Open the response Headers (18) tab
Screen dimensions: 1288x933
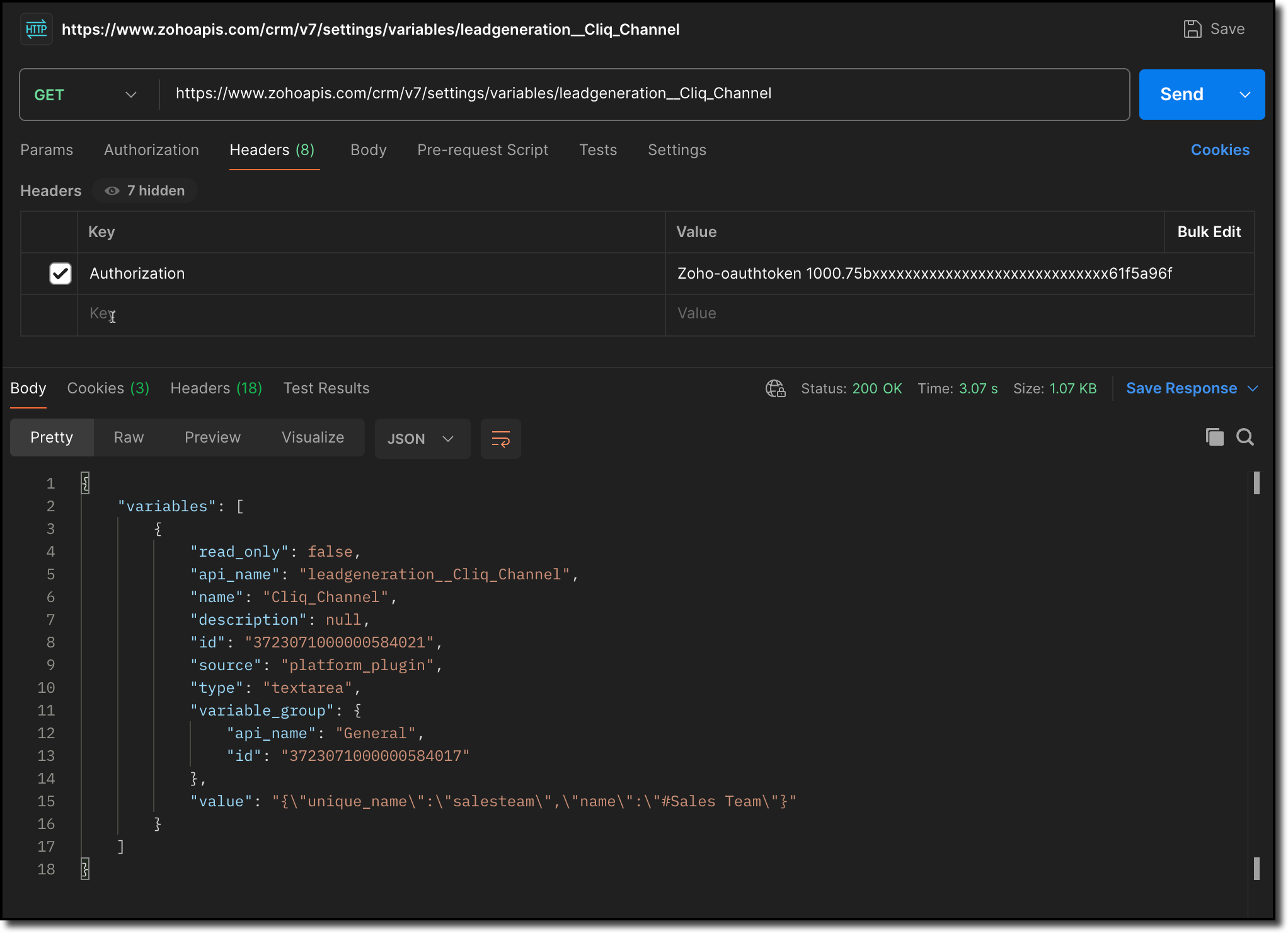click(216, 388)
